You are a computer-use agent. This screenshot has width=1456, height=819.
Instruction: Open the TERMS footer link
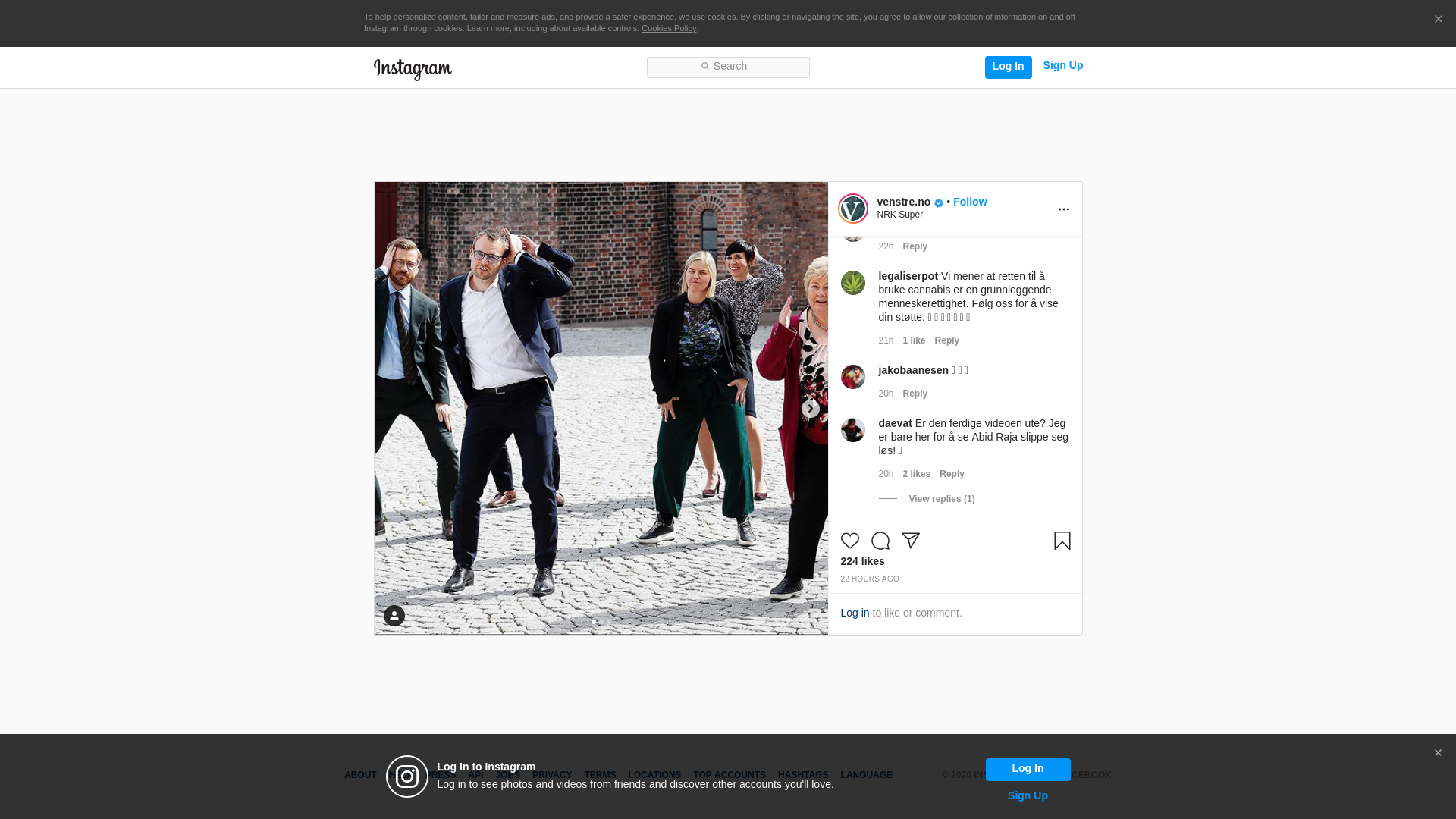[x=599, y=775]
